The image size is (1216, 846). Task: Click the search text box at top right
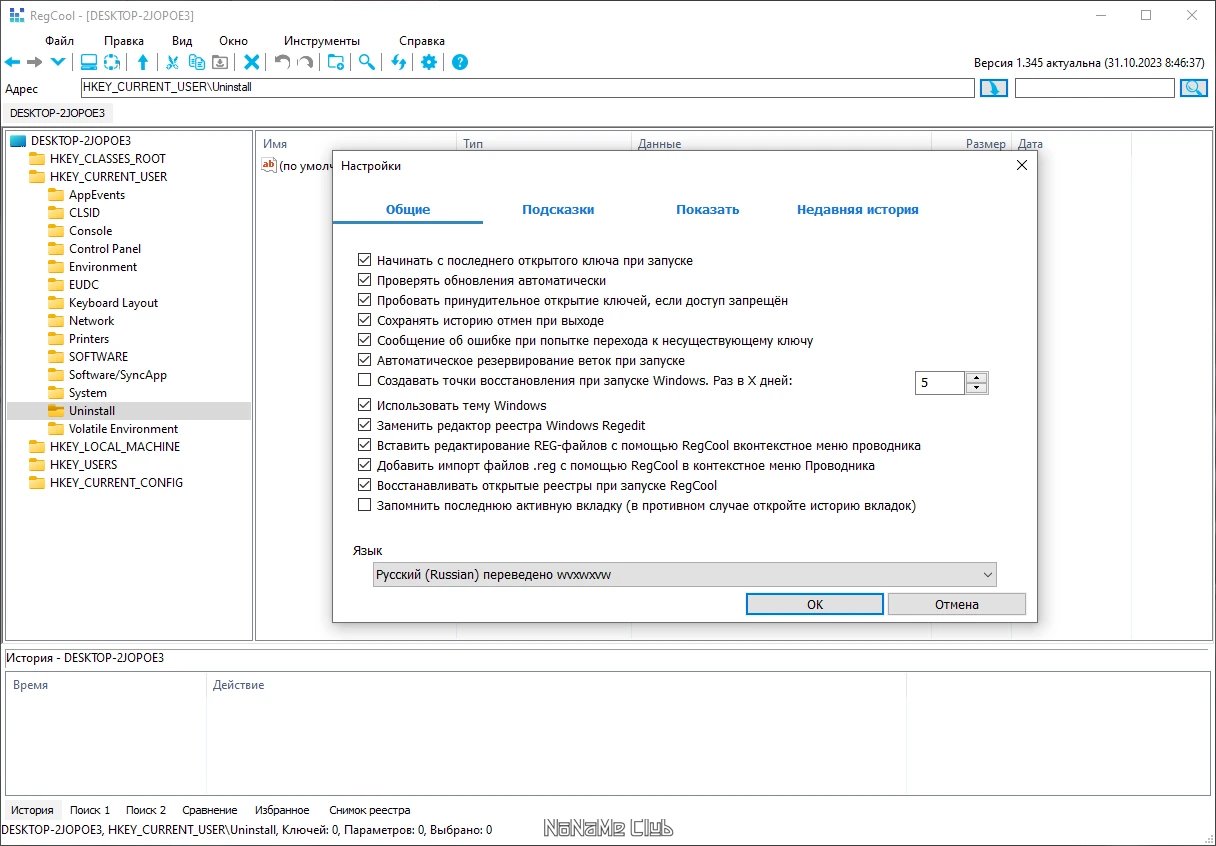click(1095, 88)
